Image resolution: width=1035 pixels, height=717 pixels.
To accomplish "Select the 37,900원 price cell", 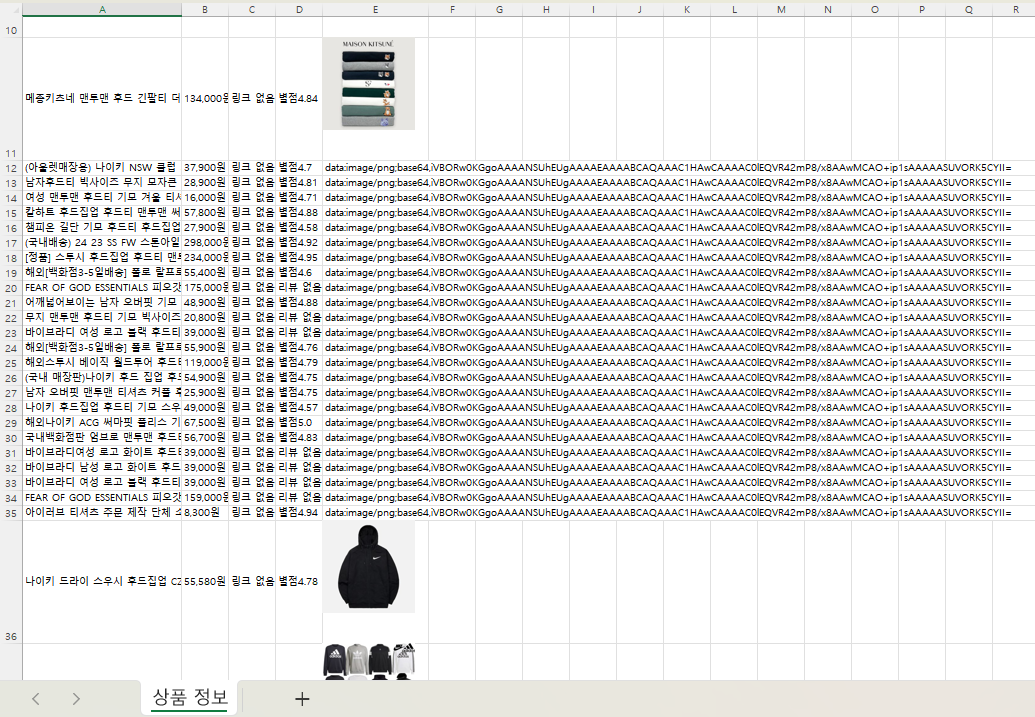I will (x=205, y=168).
